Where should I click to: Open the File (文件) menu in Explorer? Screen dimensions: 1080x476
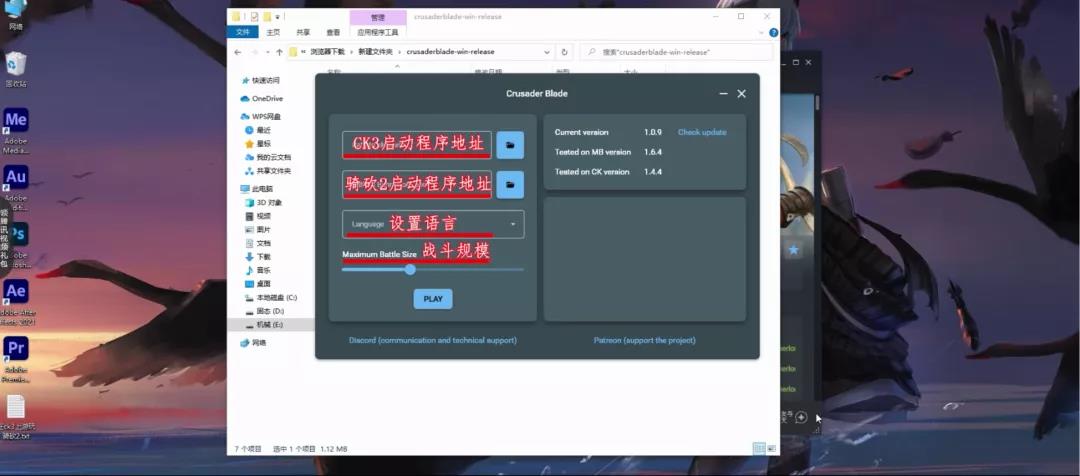point(242,32)
